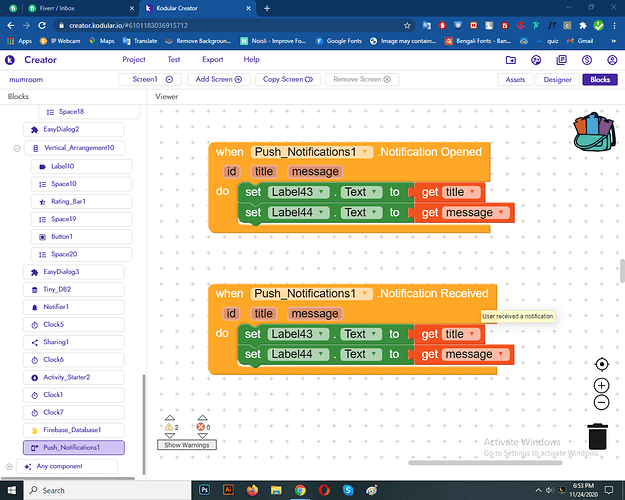Open the Screen1 dropdown
Viewport: 625px width, 500px height.
pos(151,79)
